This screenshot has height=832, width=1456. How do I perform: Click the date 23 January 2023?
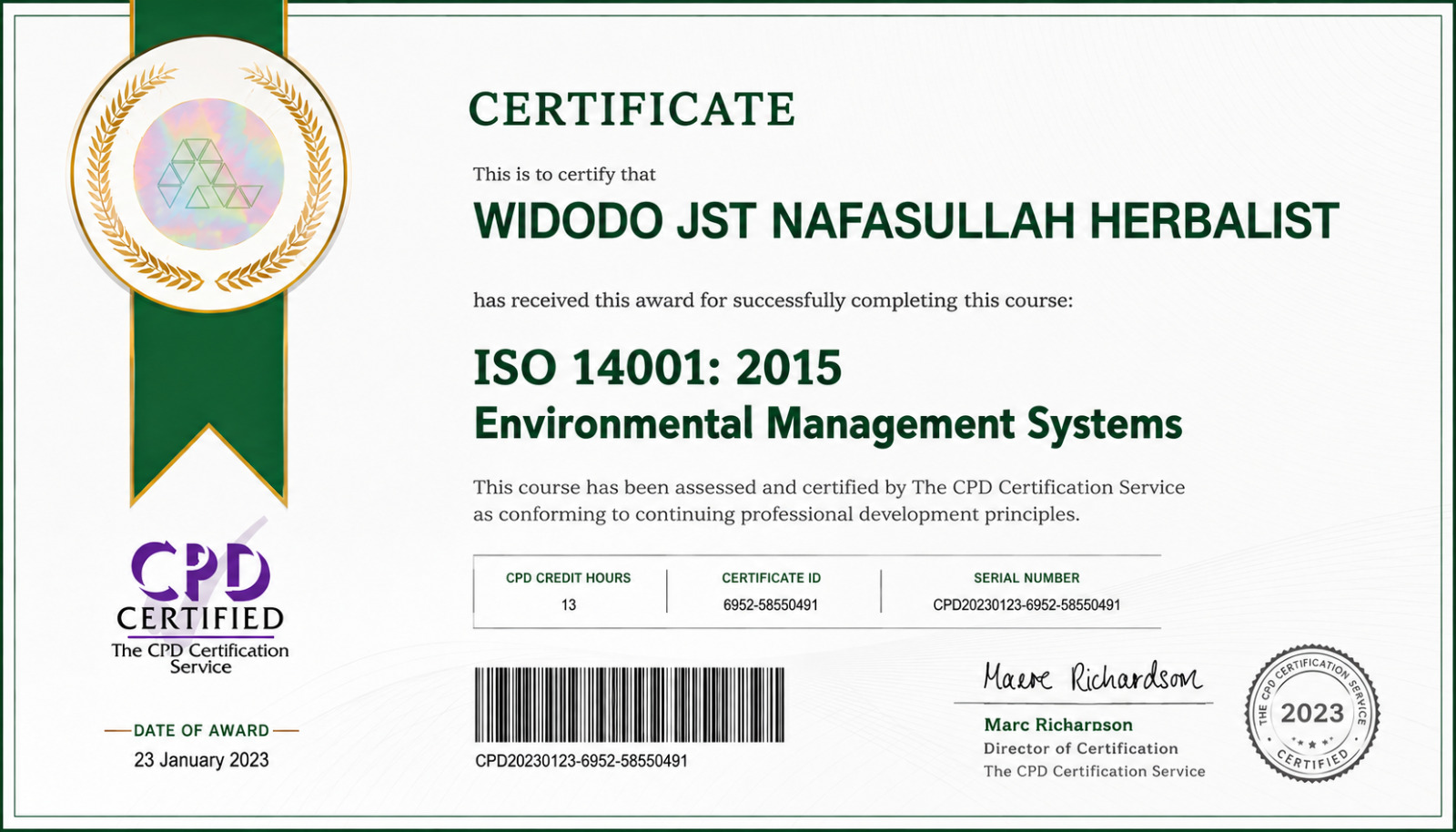pos(201,760)
